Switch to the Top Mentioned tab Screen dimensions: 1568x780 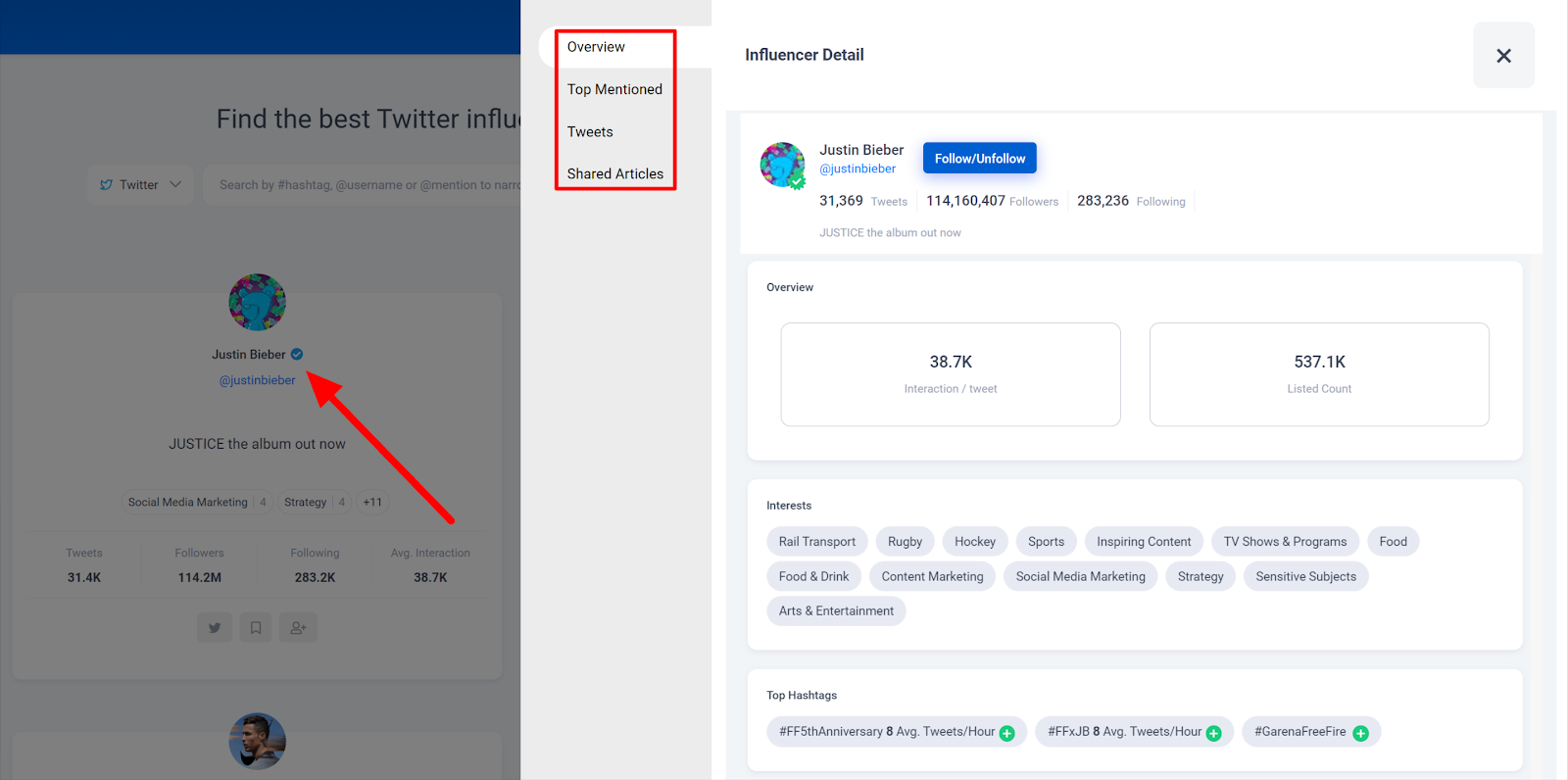pos(614,89)
